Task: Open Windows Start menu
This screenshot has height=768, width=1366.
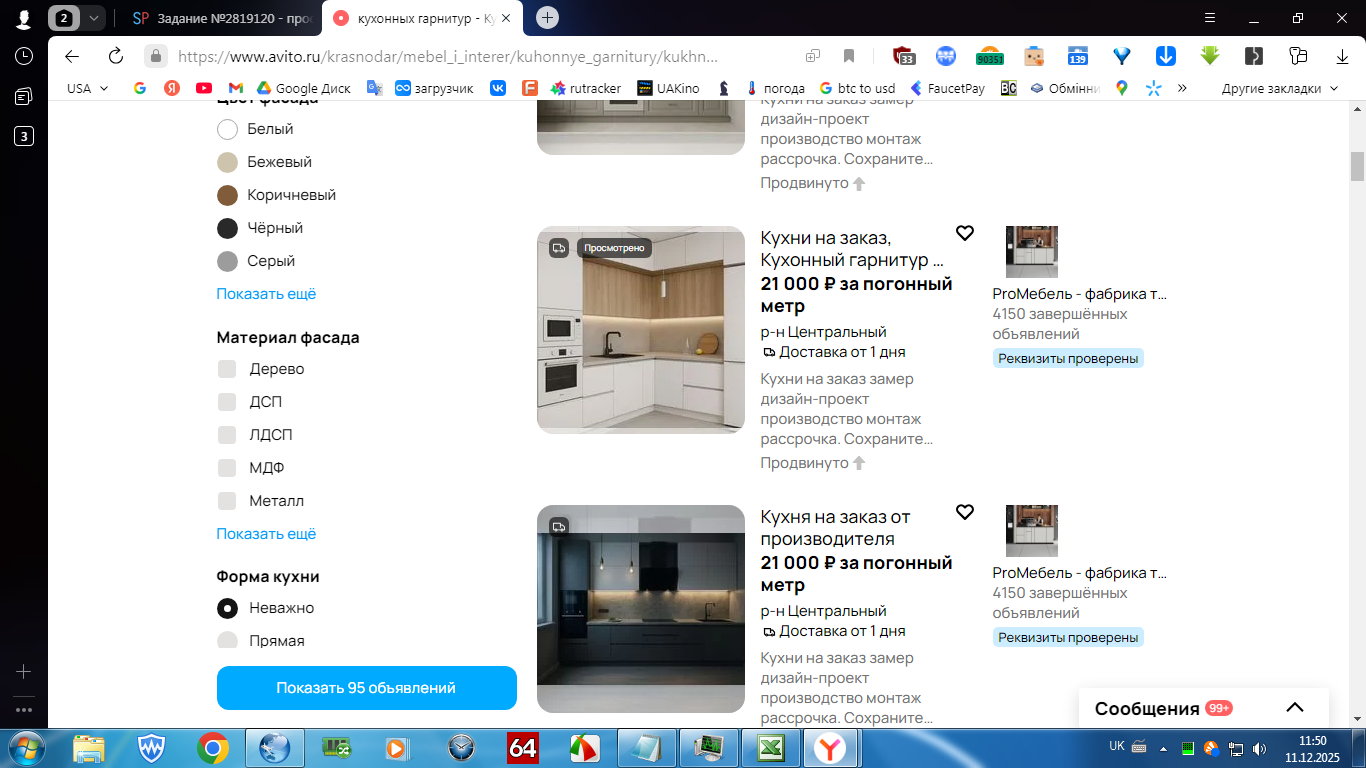Action: coord(24,747)
